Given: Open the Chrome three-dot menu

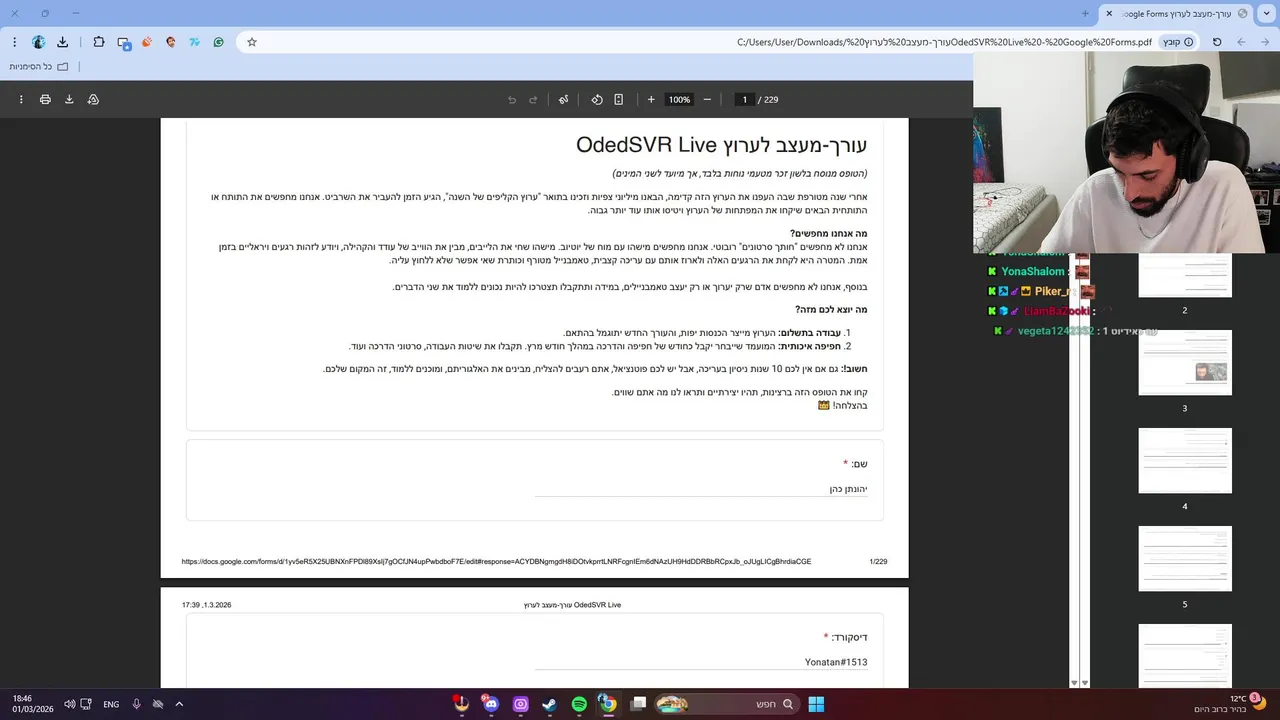Looking at the screenshot, I should click(x=14, y=42).
